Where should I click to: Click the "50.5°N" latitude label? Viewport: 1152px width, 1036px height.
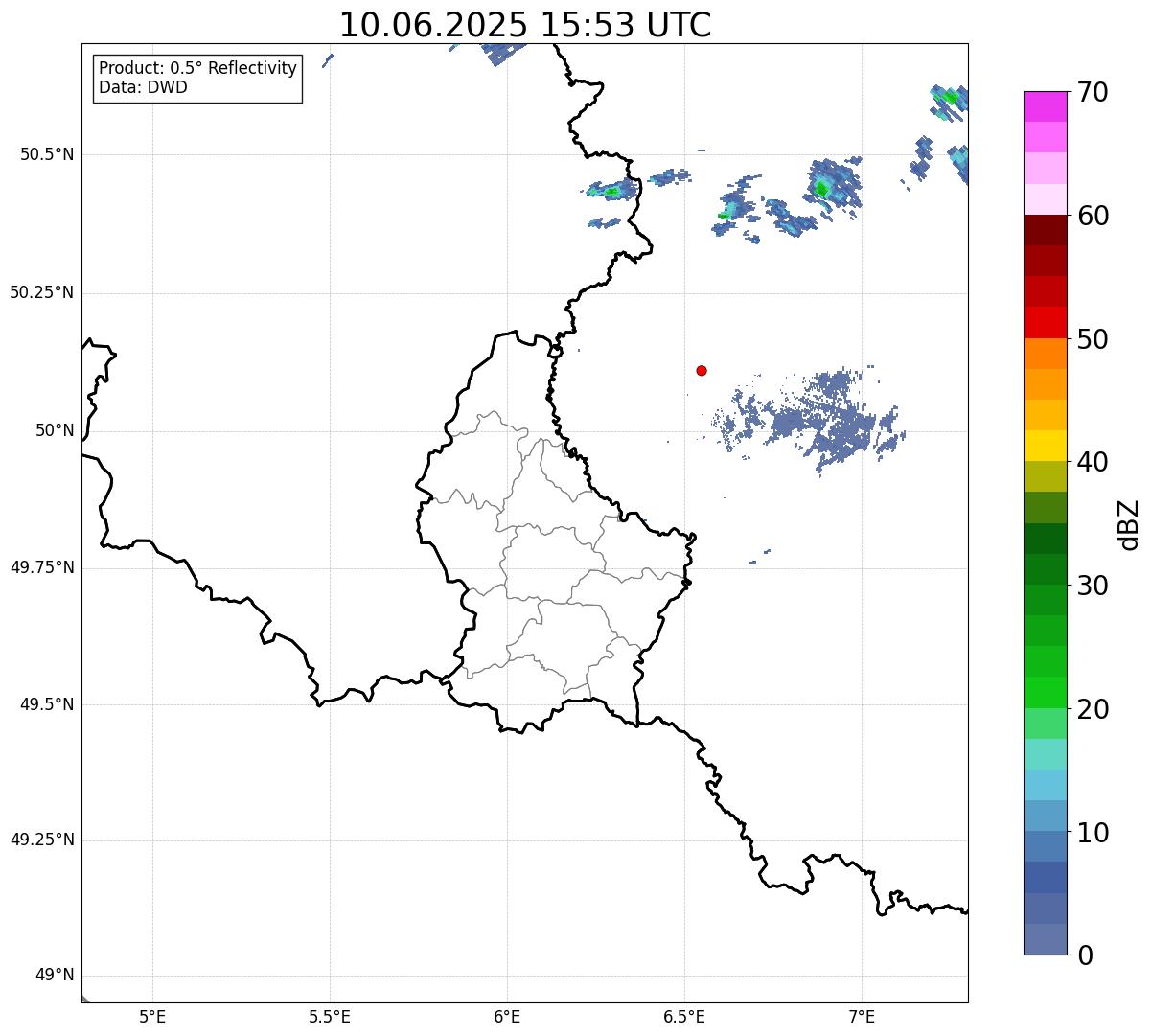click(47, 154)
